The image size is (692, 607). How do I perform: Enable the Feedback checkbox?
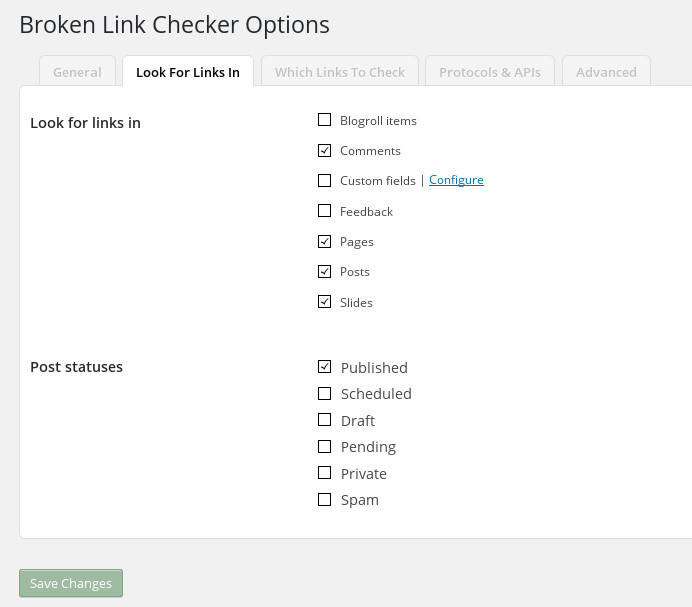pyautogui.click(x=324, y=211)
